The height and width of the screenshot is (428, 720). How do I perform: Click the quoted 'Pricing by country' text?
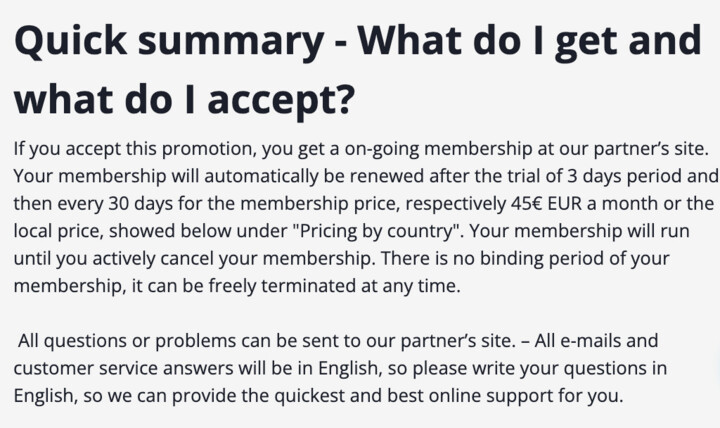coord(376,231)
